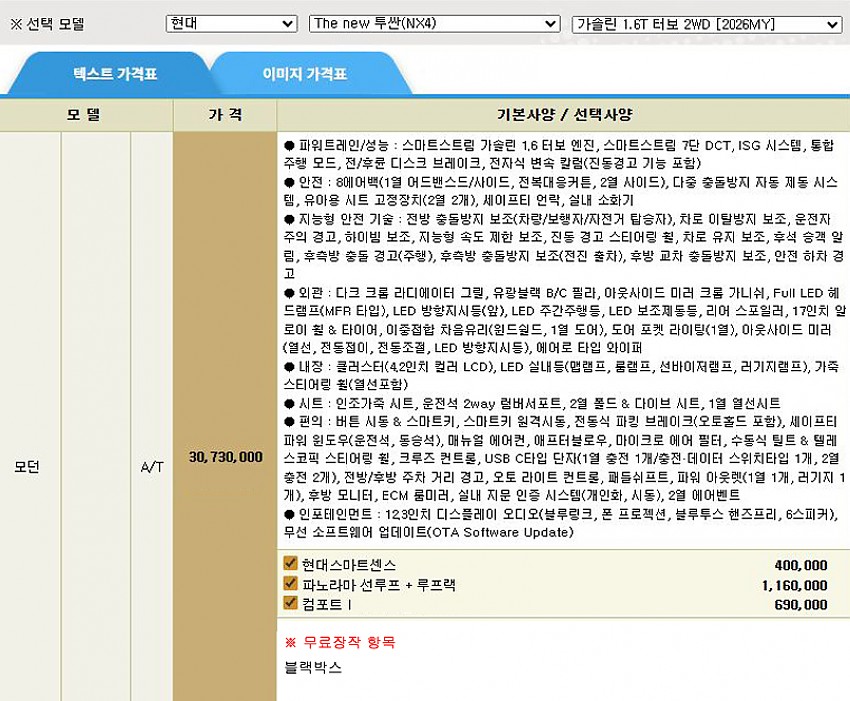The image size is (850, 701).
Task: Open the 가솔린 1.6T 터보 2WD dropdown
Action: [x=705, y=24]
